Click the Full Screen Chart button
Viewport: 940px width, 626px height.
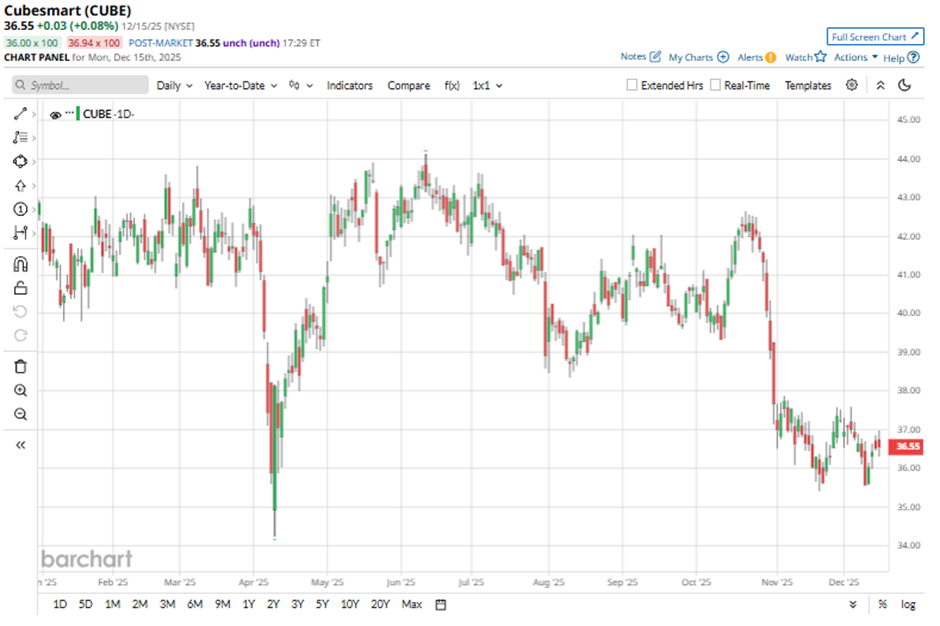point(875,37)
